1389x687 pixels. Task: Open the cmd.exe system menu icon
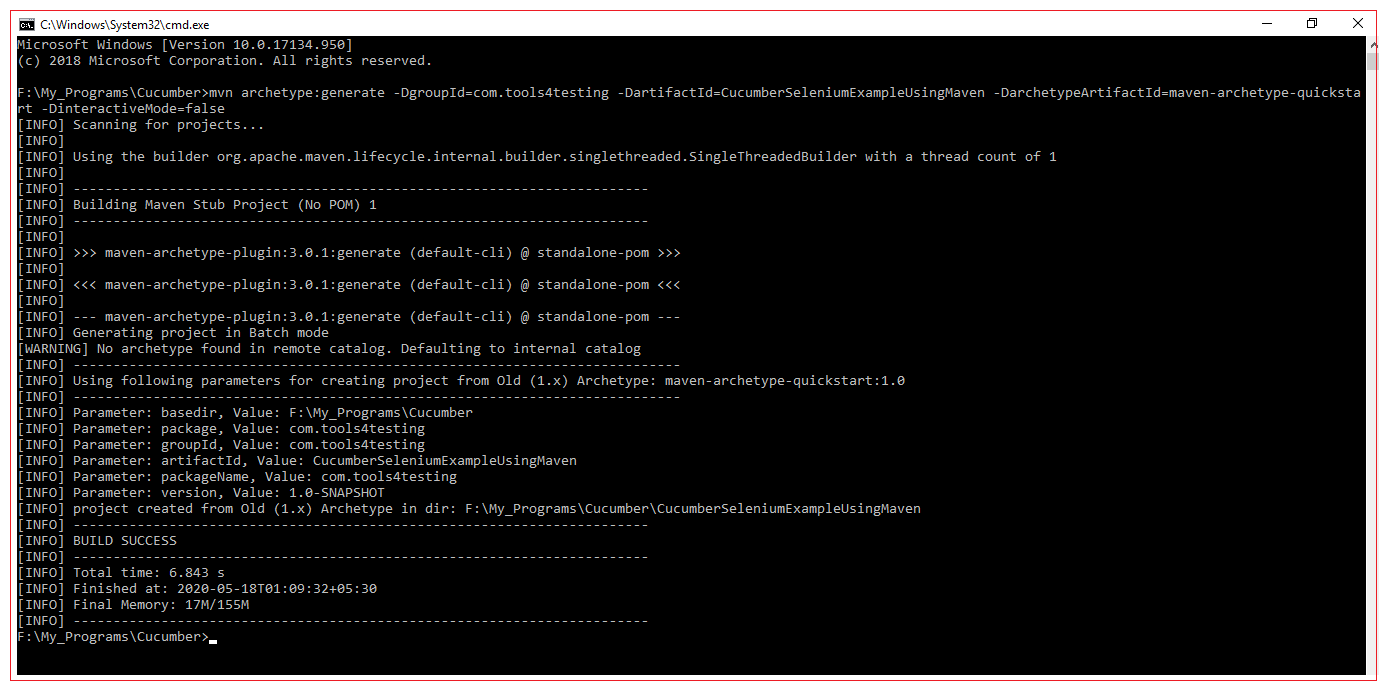coord(27,24)
